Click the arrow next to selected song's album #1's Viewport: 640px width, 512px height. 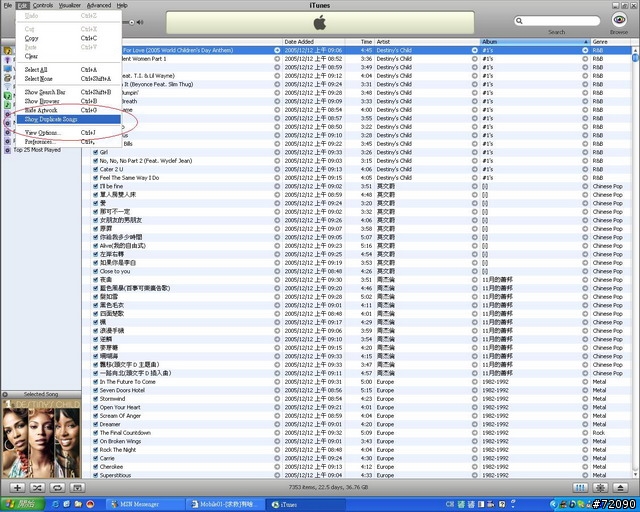coord(585,50)
